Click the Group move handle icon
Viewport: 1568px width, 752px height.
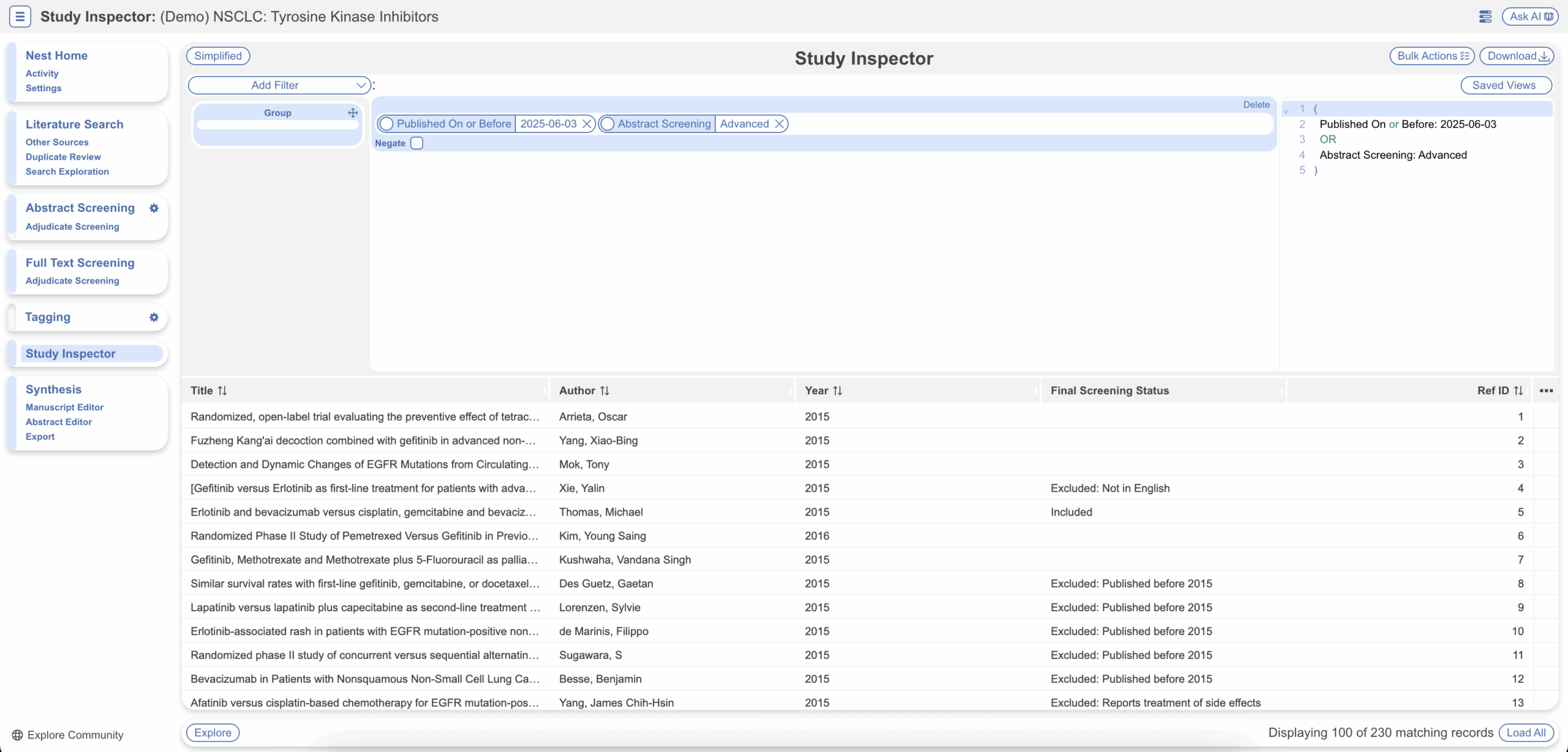pyautogui.click(x=353, y=113)
